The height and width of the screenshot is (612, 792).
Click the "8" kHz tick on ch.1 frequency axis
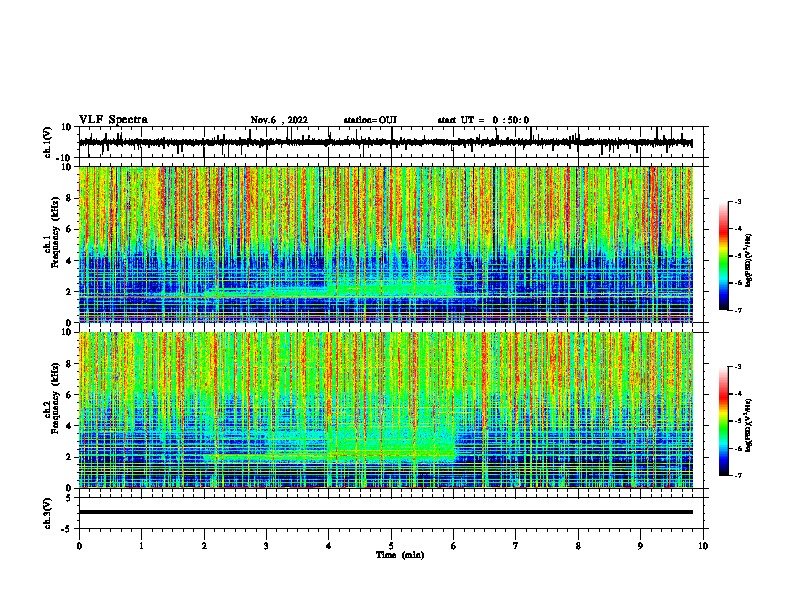click(70, 198)
